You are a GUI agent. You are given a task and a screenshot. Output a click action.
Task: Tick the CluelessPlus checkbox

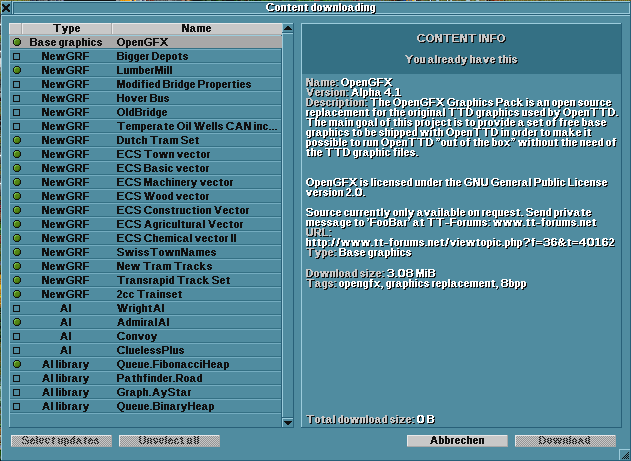[x=16, y=351]
